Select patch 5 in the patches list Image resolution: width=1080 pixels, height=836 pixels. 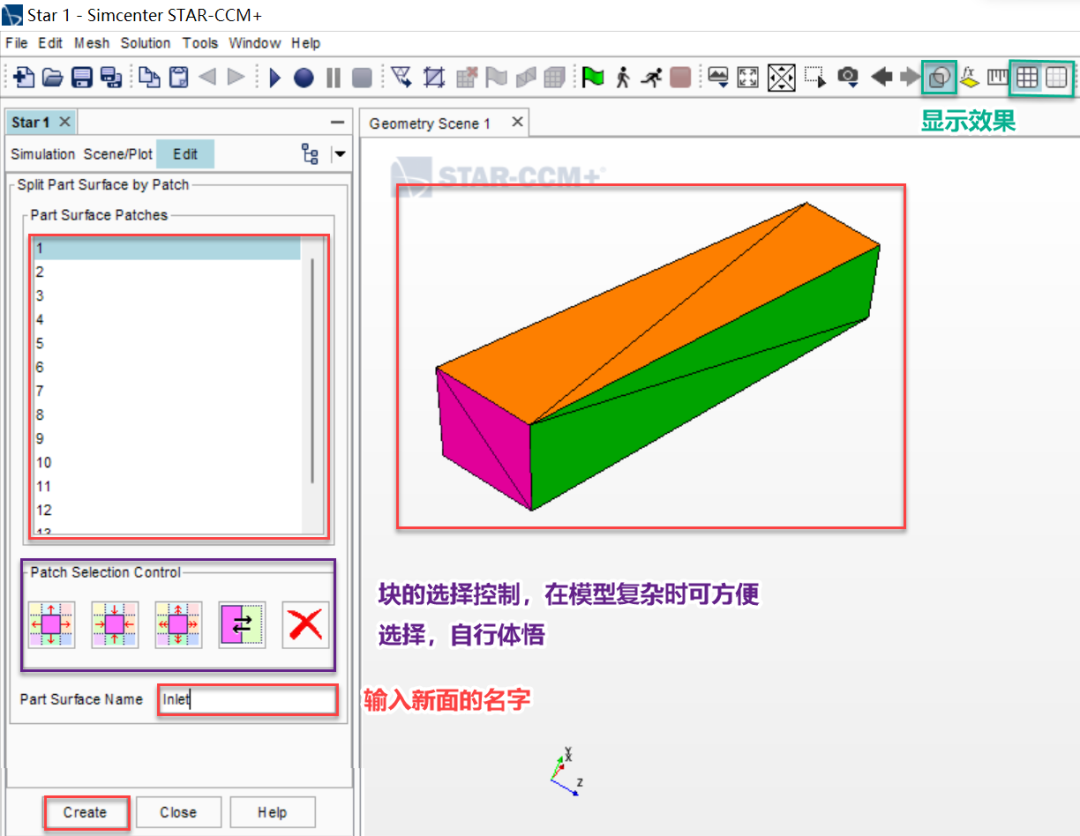(x=167, y=344)
